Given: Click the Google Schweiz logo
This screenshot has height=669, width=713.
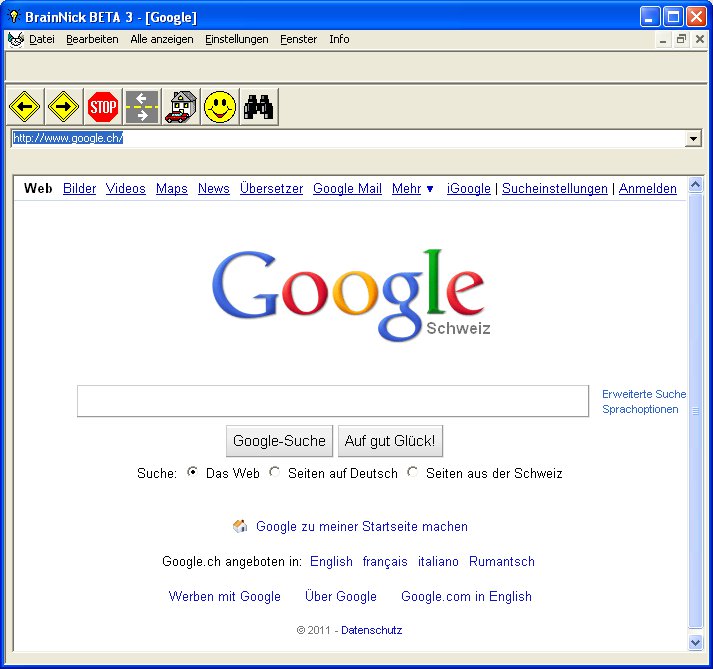Looking at the screenshot, I should point(351,294).
